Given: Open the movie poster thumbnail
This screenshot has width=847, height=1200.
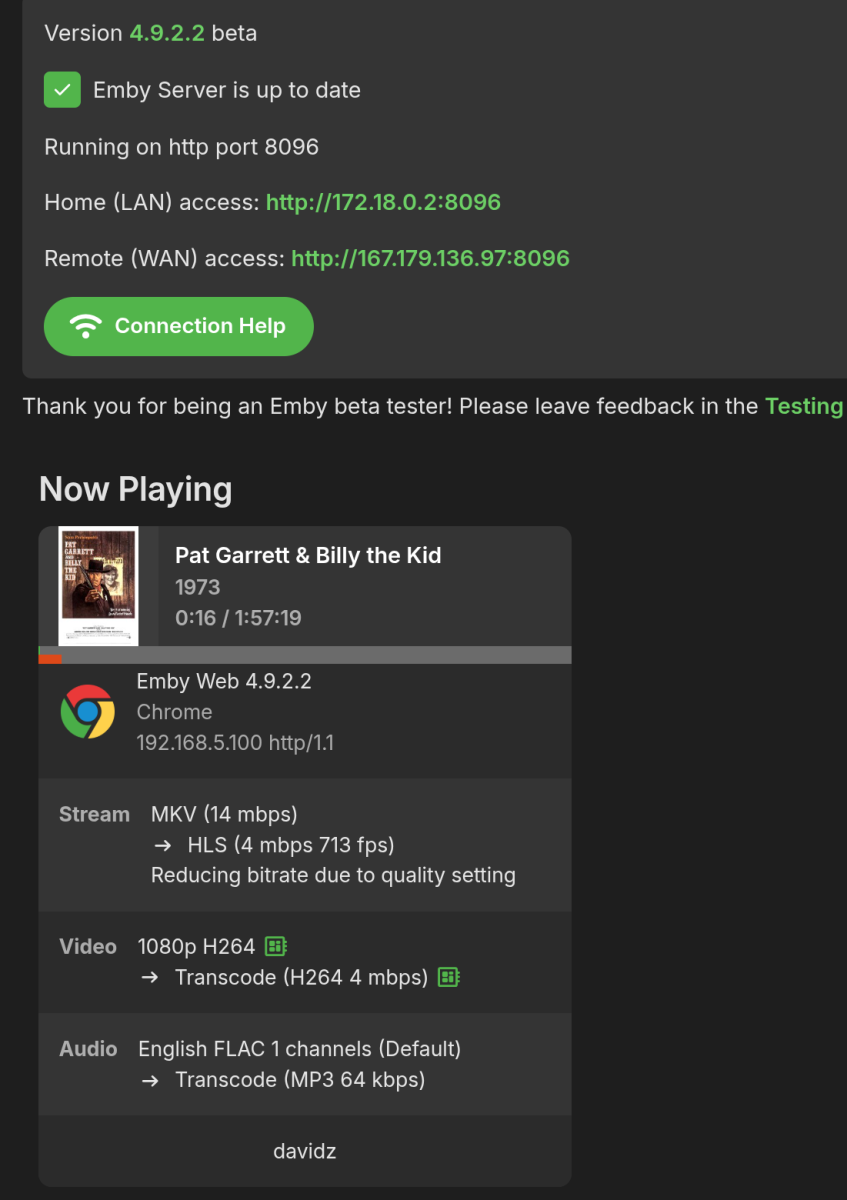Looking at the screenshot, I should pos(97,585).
